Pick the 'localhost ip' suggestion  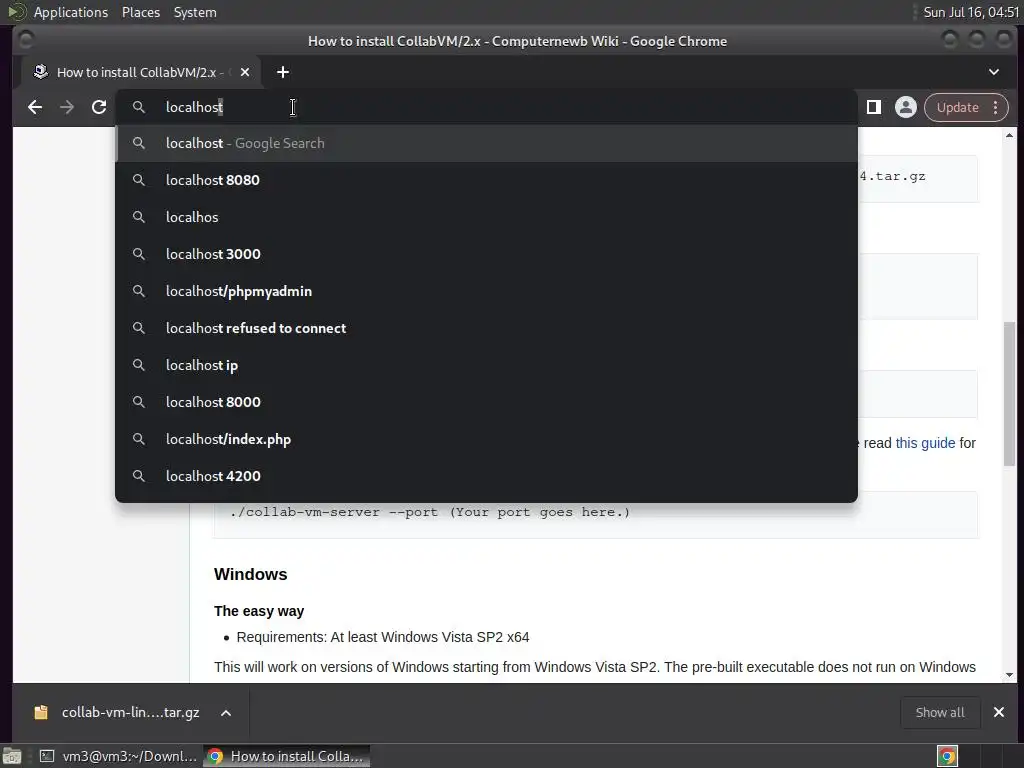point(487,365)
